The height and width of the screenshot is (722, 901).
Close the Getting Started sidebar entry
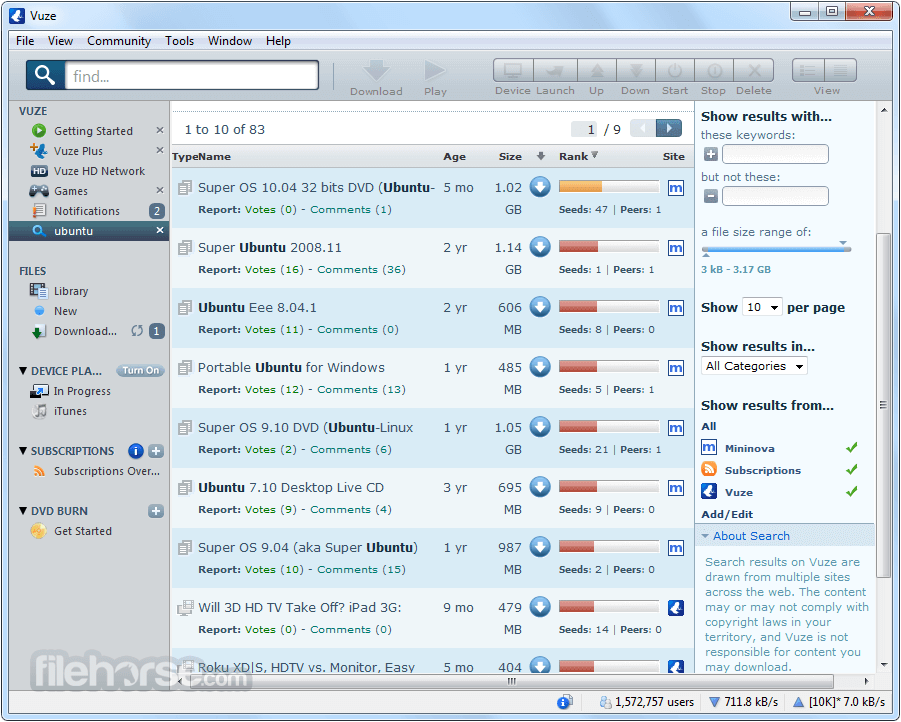point(160,130)
